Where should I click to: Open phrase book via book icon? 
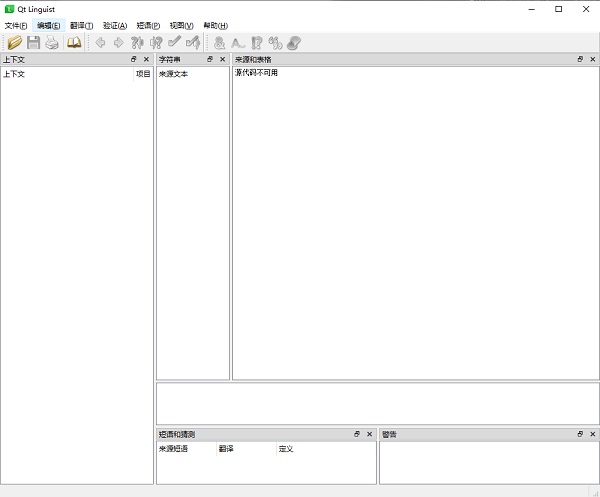click(x=74, y=42)
